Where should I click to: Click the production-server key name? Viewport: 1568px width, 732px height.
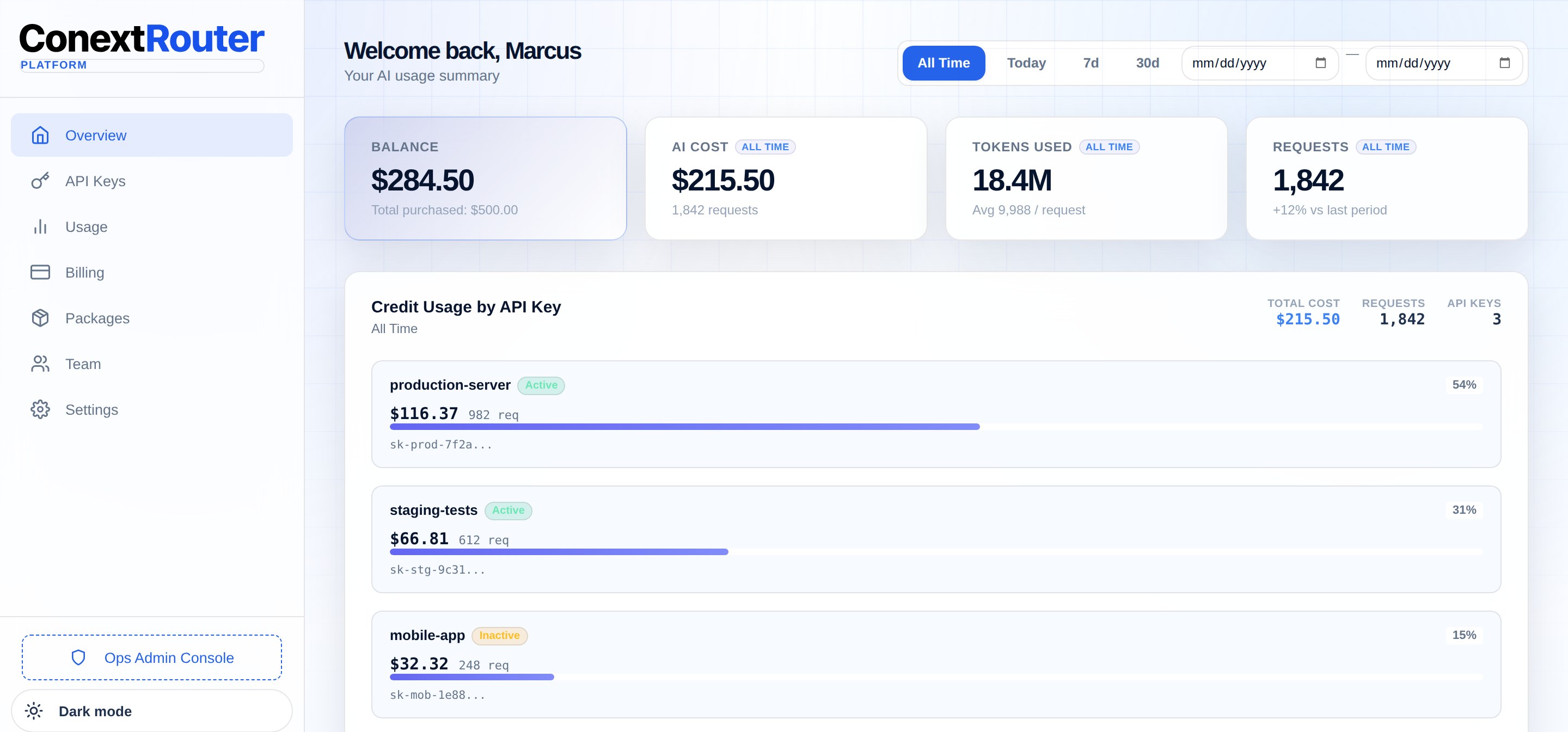pyautogui.click(x=450, y=385)
